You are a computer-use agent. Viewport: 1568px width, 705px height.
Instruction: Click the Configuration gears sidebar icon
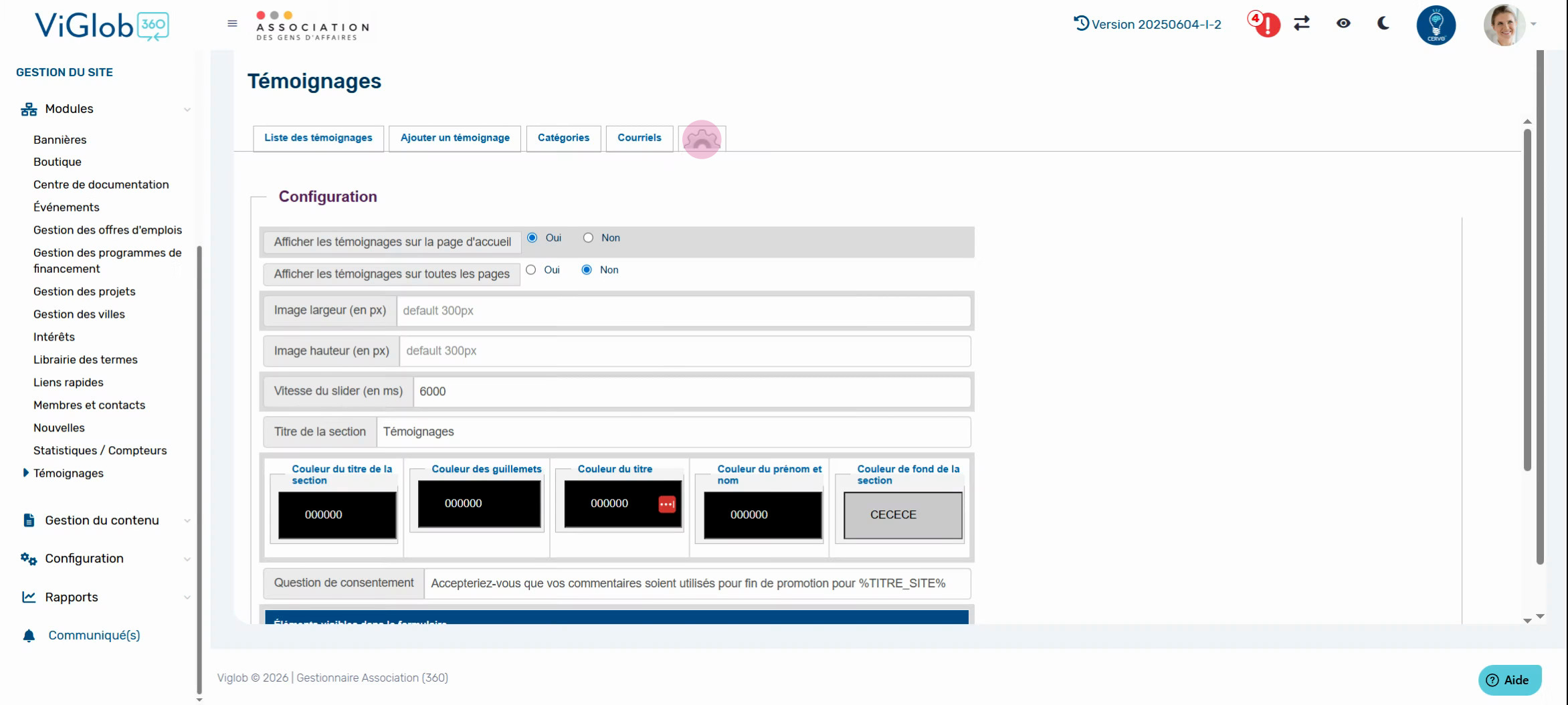tap(29, 559)
